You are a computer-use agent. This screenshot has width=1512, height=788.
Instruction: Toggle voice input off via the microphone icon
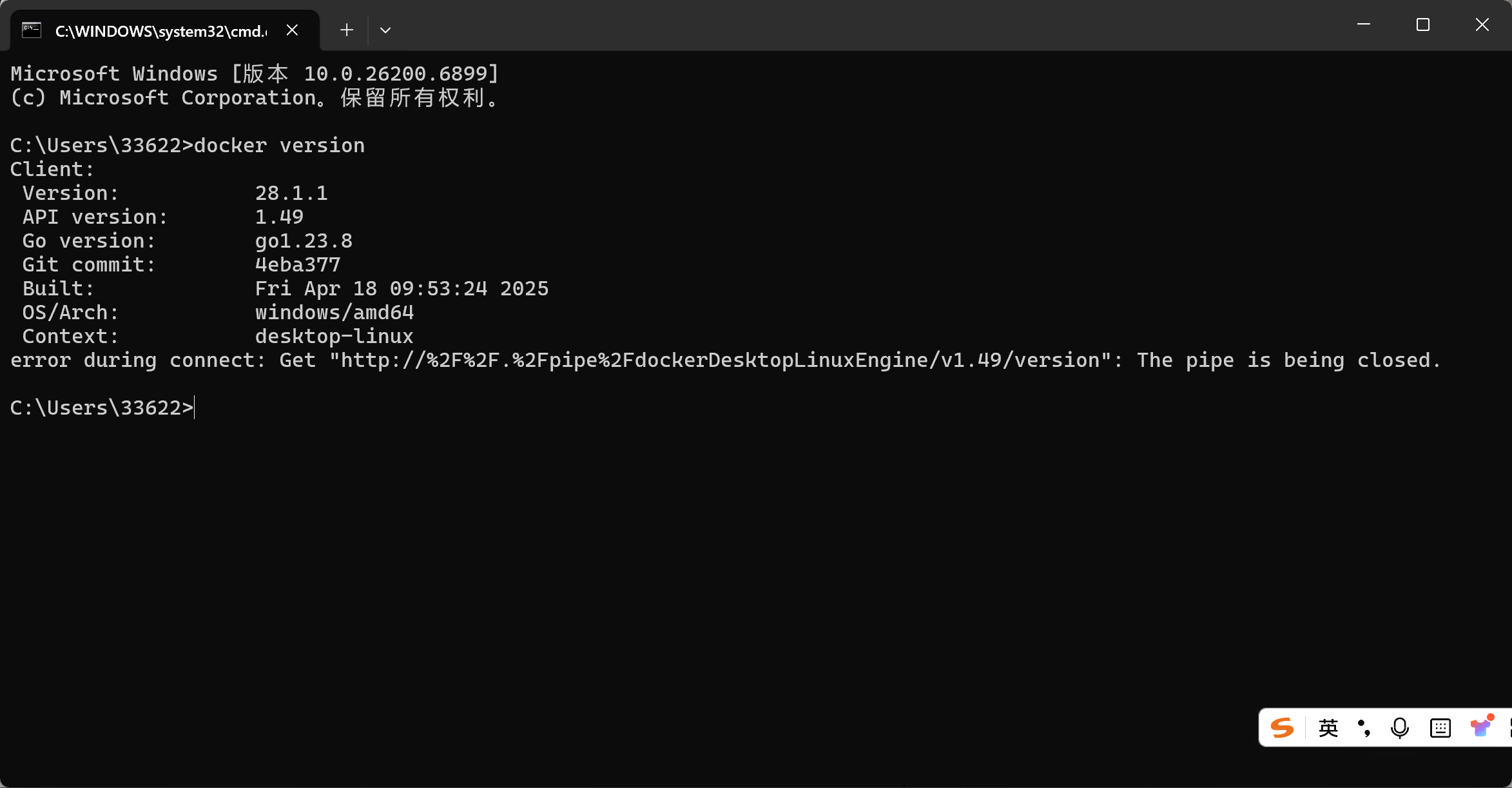1399,727
